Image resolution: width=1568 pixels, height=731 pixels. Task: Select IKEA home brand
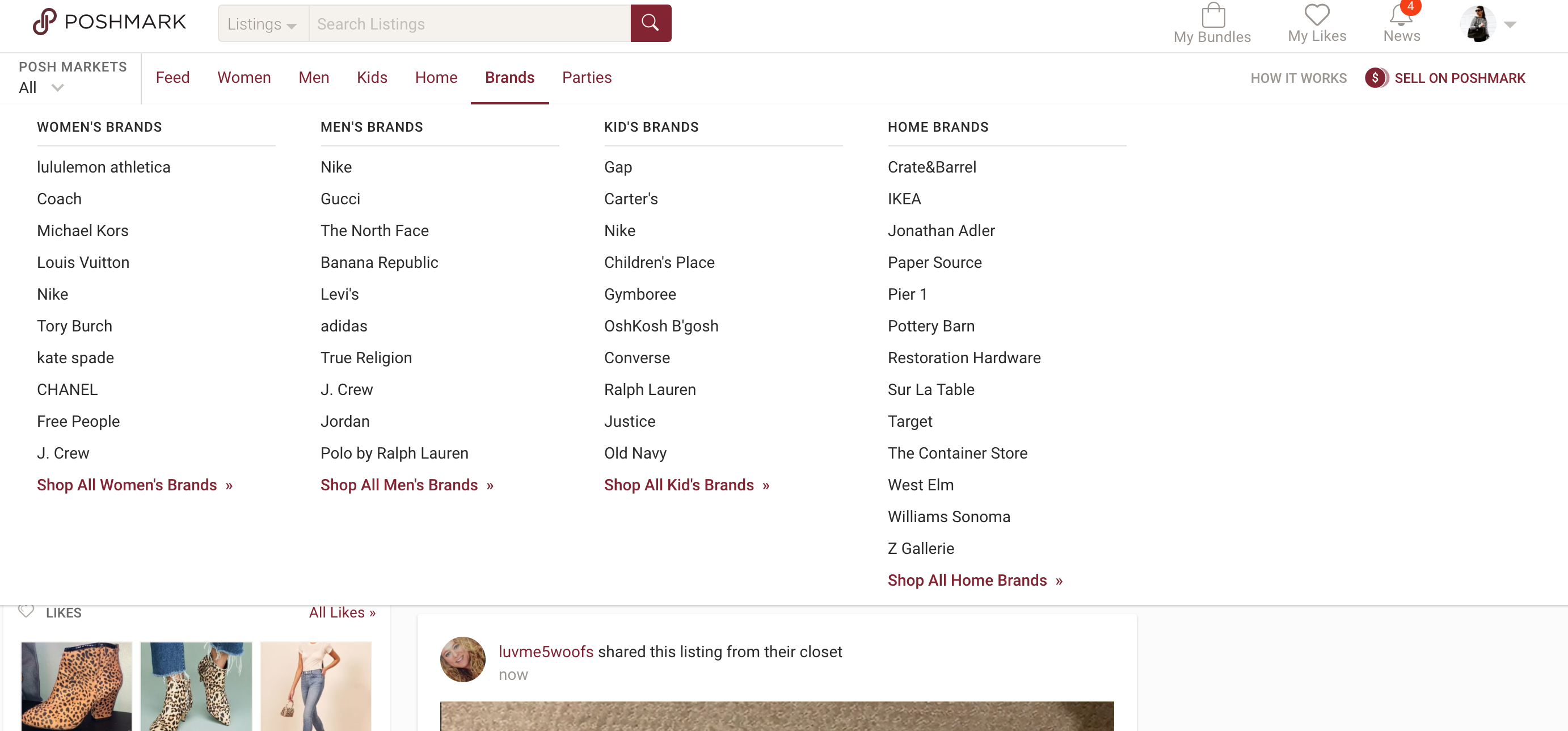click(904, 199)
